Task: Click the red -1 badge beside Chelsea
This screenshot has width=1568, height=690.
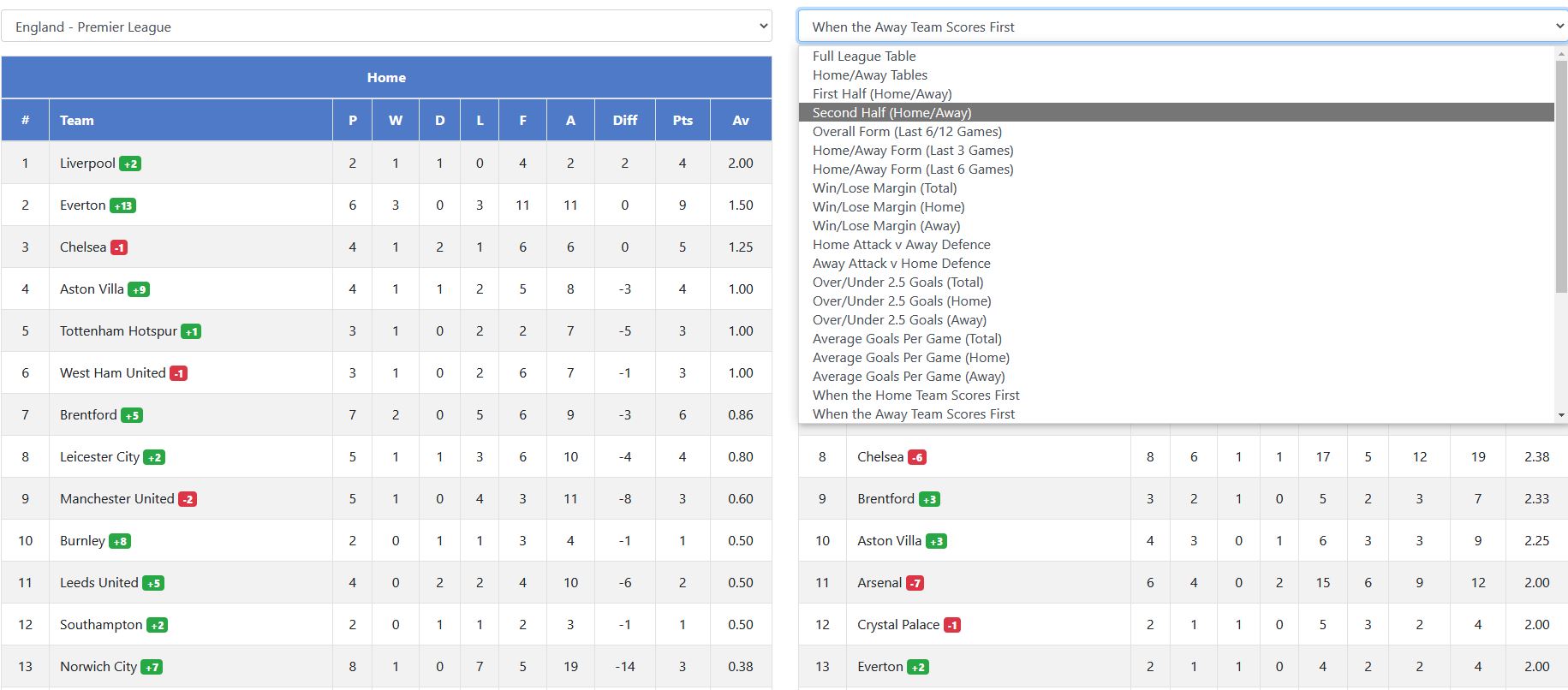Action: pos(119,247)
